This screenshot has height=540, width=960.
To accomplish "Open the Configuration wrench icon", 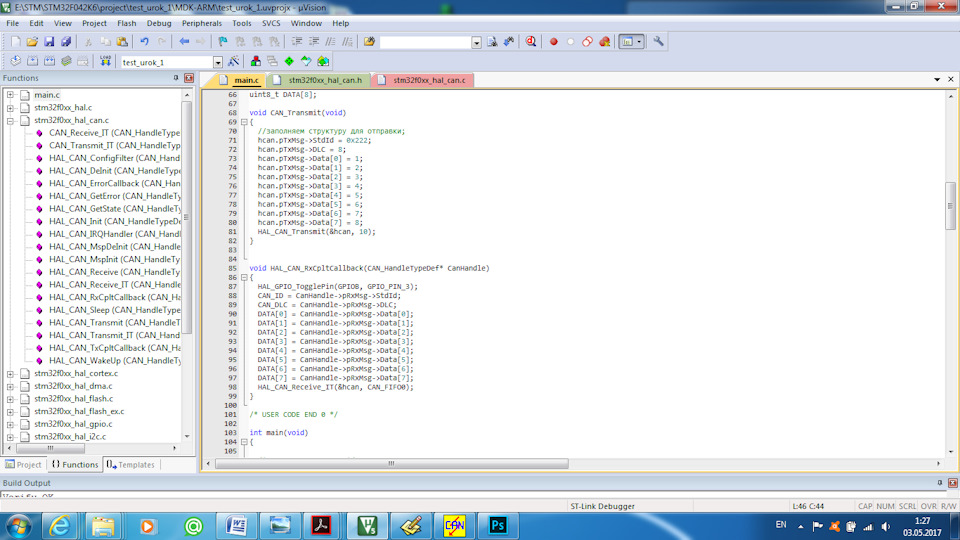I will [659, 42].
